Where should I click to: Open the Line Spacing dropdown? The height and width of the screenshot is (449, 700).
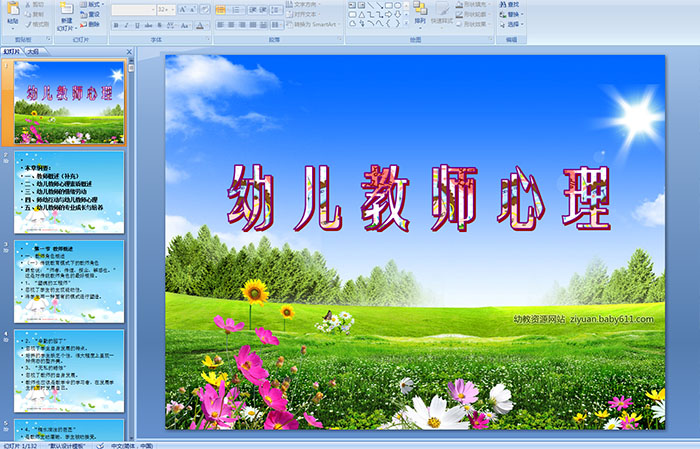[277, 10]
